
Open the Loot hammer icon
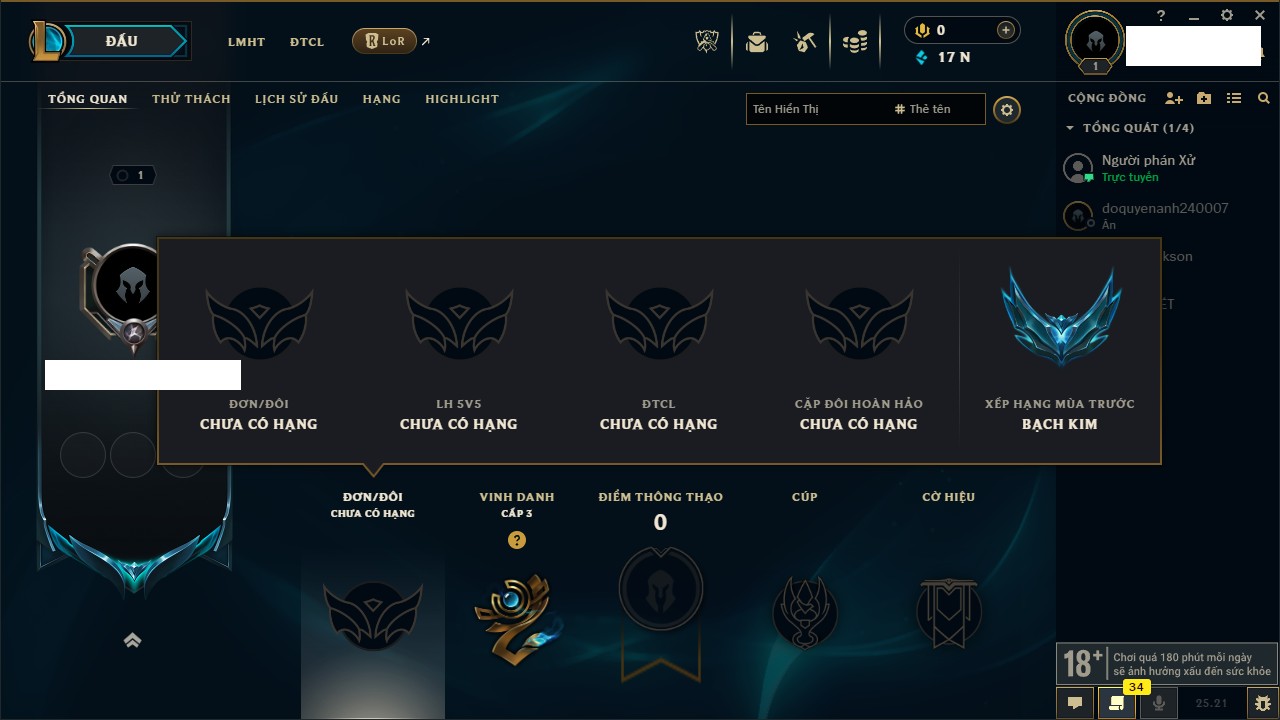tap(805, 42)
